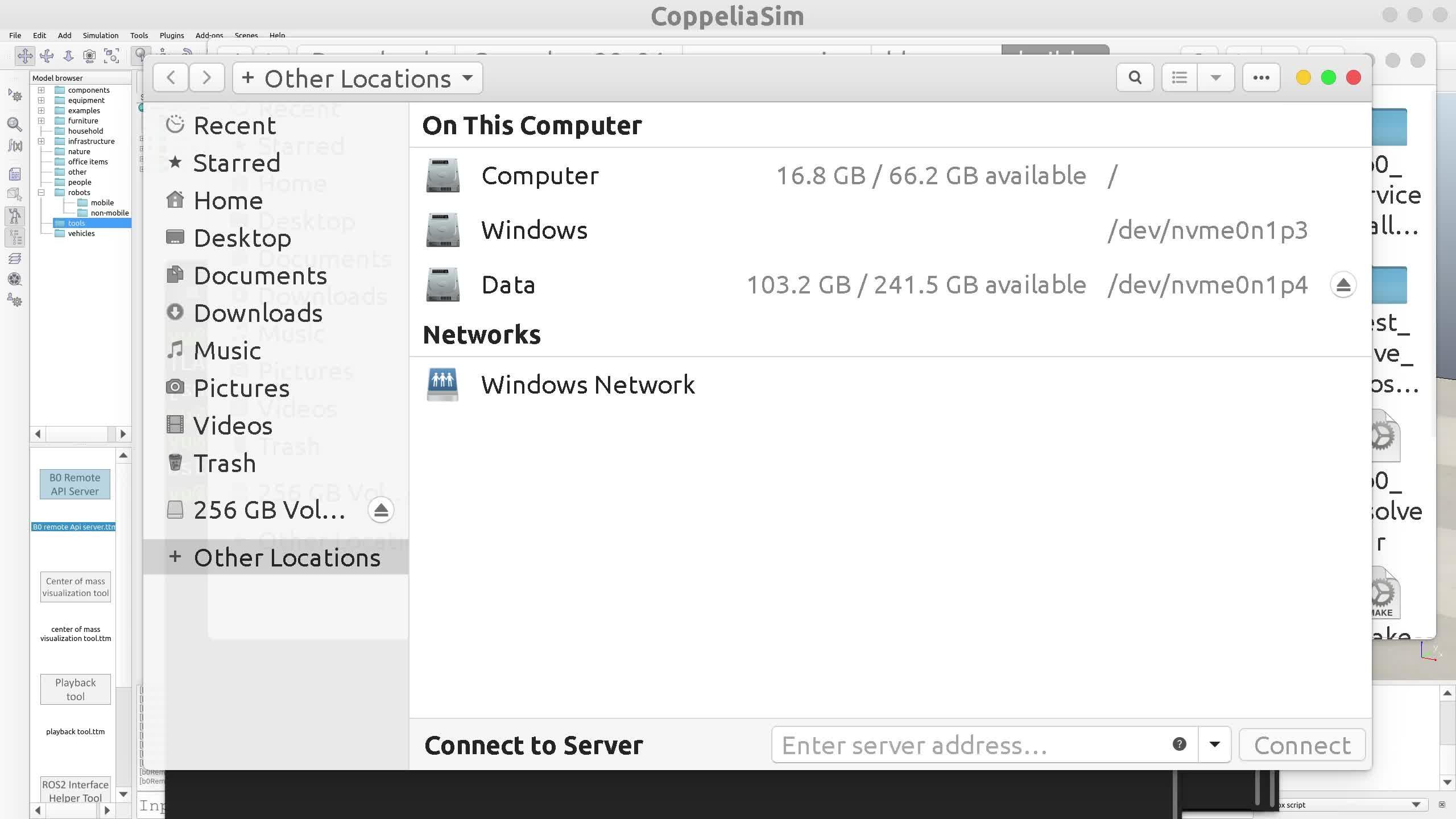
Task: Select Center of mass visualization tool thumbnail
Action: point(76,586)
